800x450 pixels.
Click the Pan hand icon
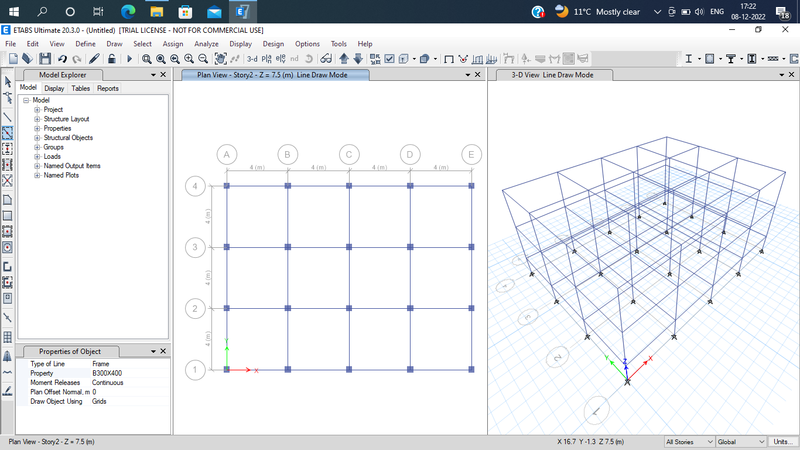[220, 59]
